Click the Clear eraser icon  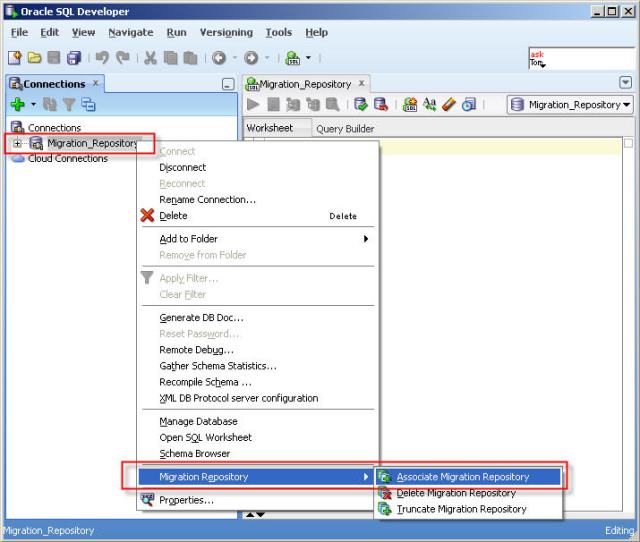(449, 104)
